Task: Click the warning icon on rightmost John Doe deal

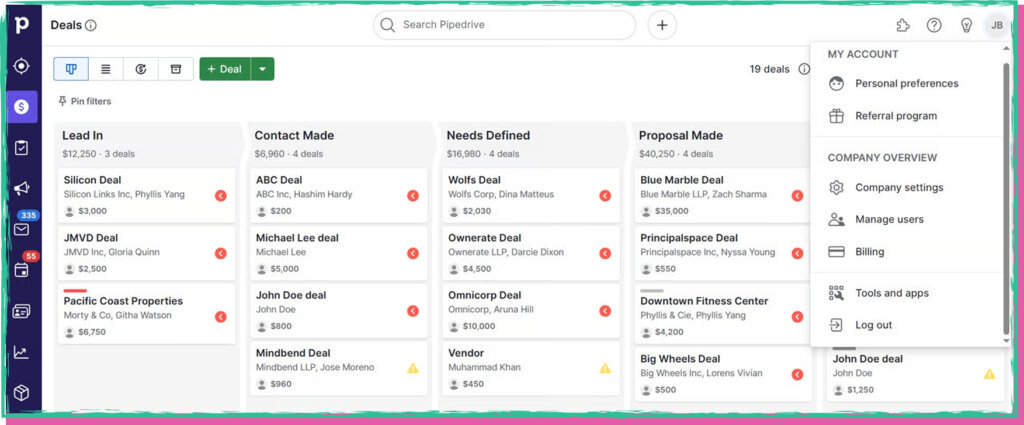Action: point(989,374)
